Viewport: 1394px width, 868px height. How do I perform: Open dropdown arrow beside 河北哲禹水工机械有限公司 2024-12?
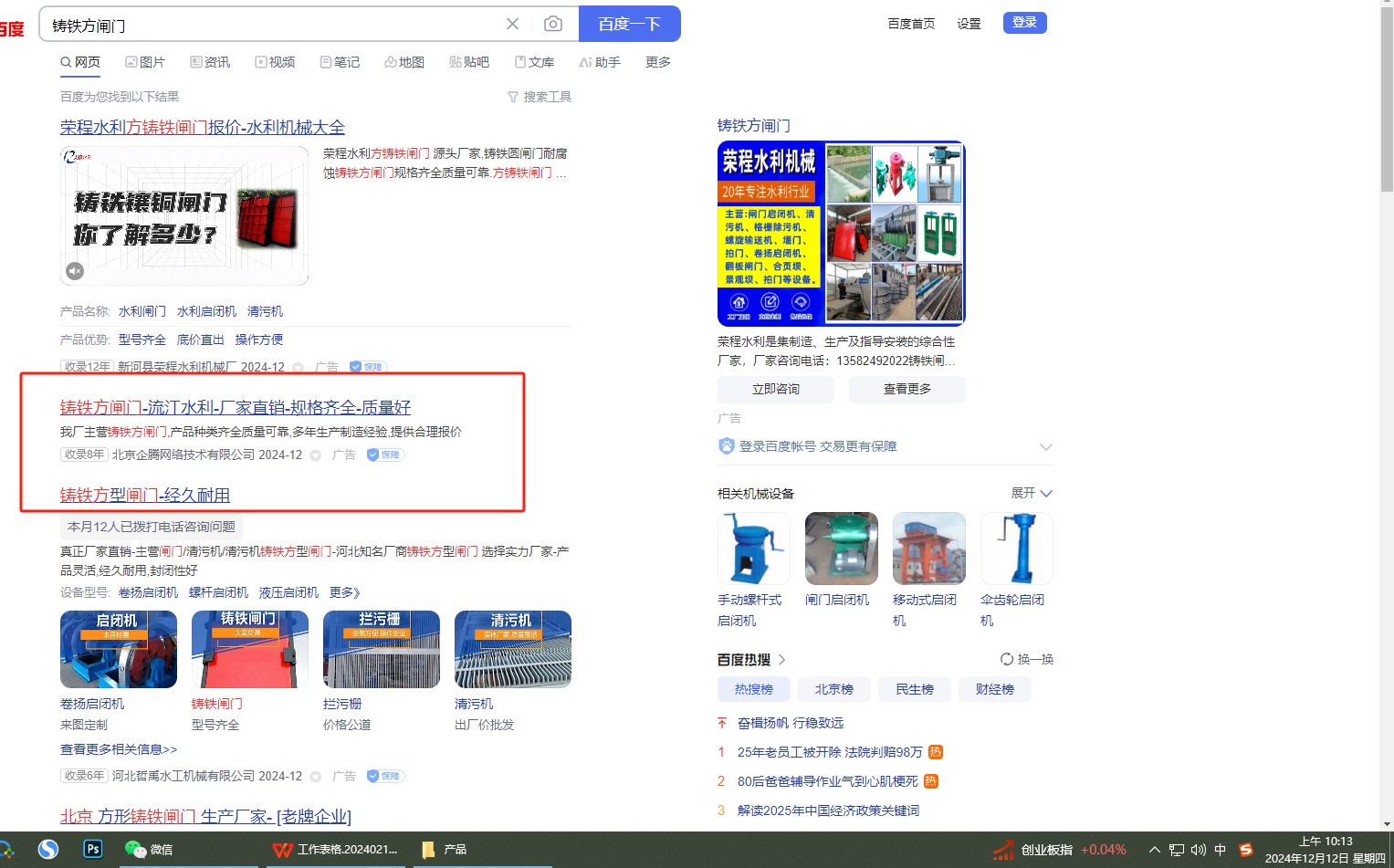[315, 777]
